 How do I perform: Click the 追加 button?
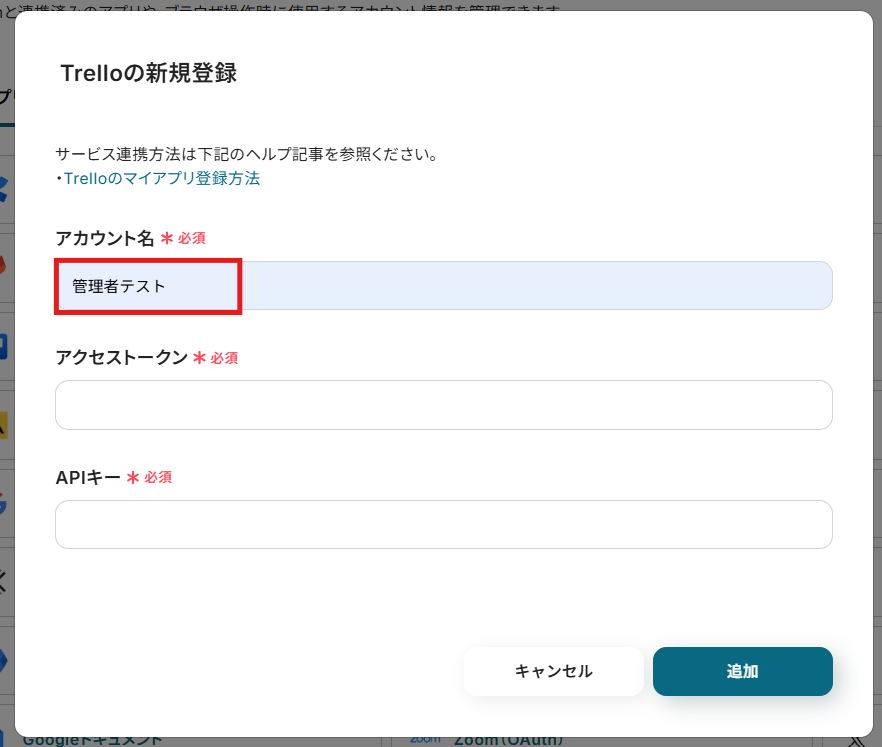pyautogui.click(x=742, y=671)
